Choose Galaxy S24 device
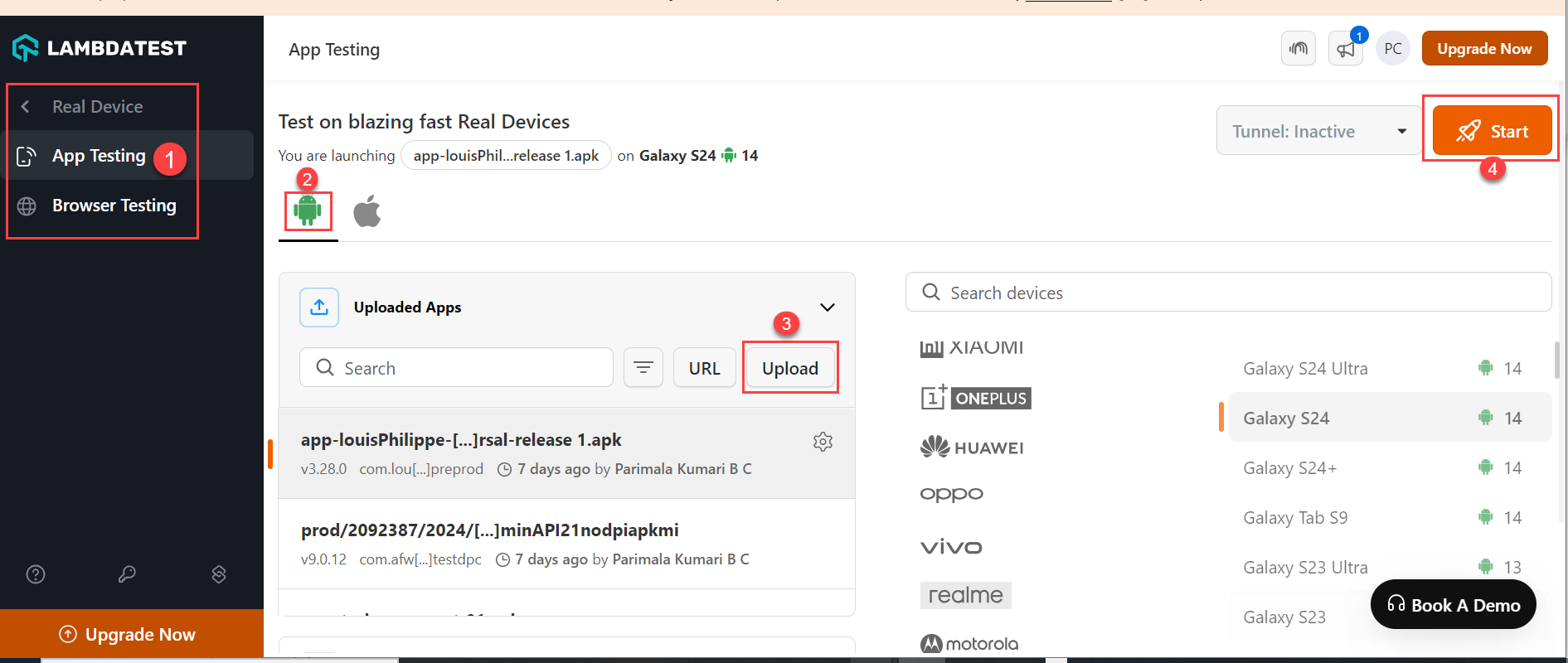The image size is (1568, 663). point(1390,418)
